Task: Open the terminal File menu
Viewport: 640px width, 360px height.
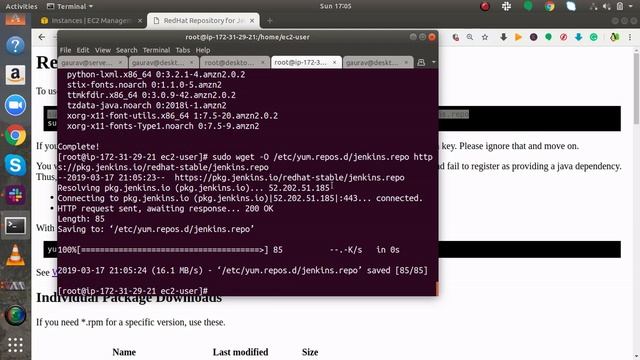Action: click(x=65, y=50)
